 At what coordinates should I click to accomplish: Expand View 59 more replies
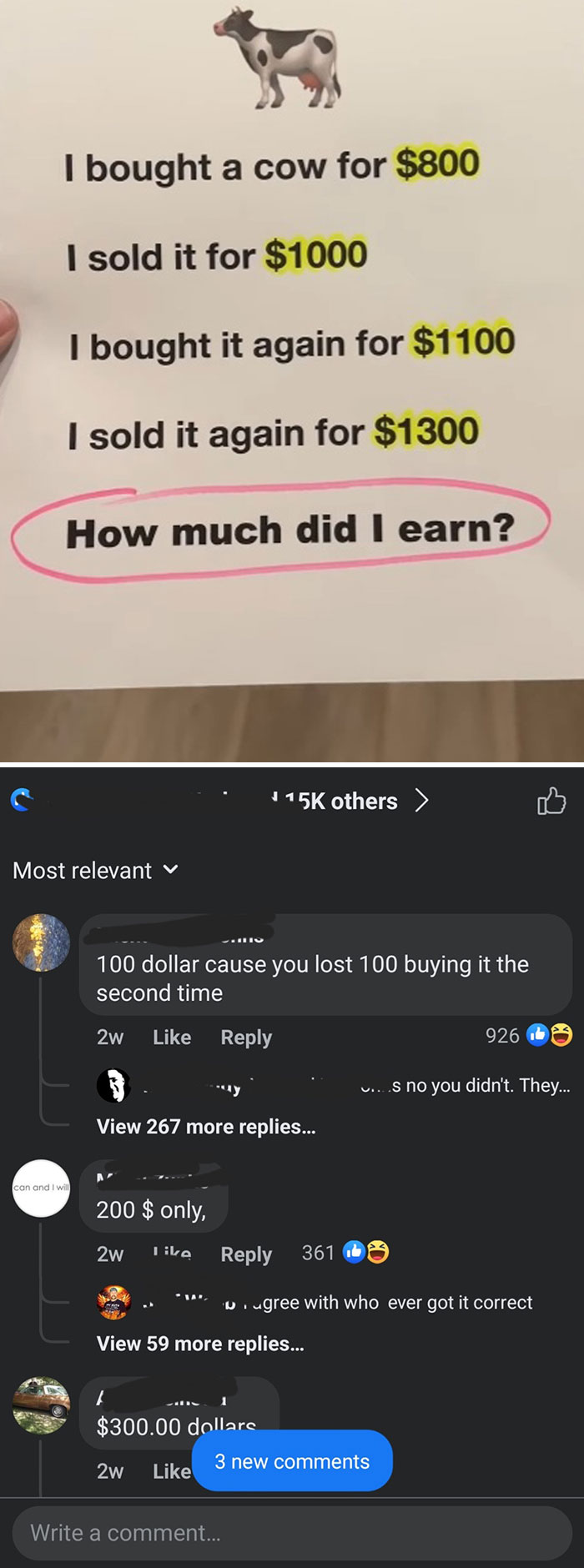coord(200,1344)
